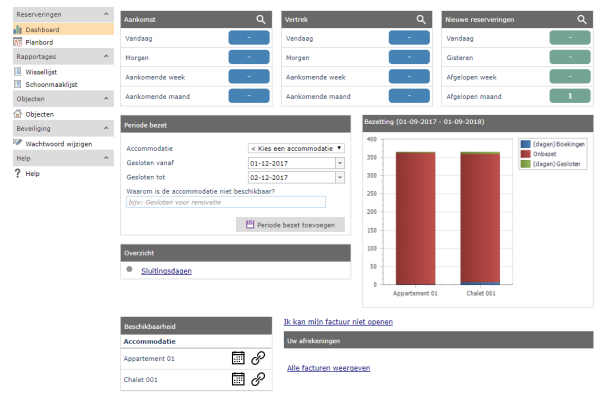Open calendar icon for Chalet 001
The height and width of the screenshot is (407, 607).
[x=238, y=379]
